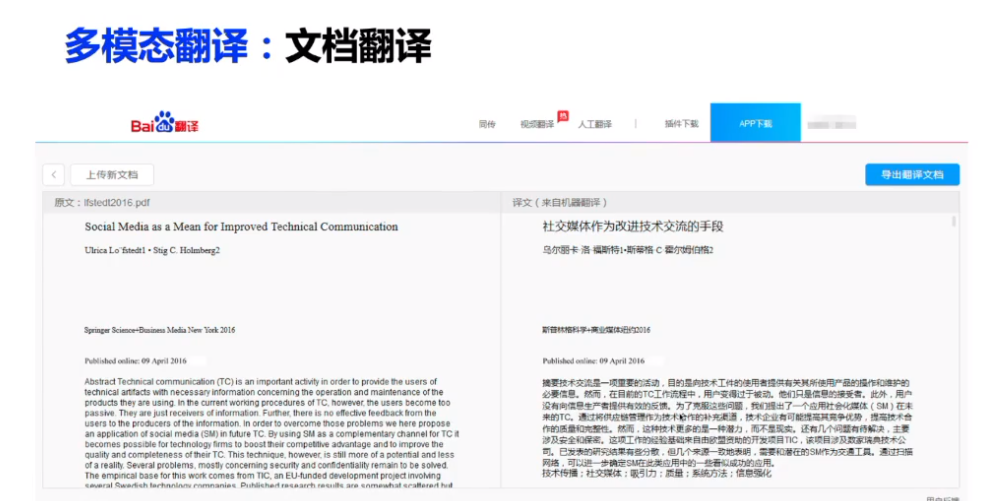Open the 同传 menu item
This screenshot has height=501, width=993.
coord(487,124)
